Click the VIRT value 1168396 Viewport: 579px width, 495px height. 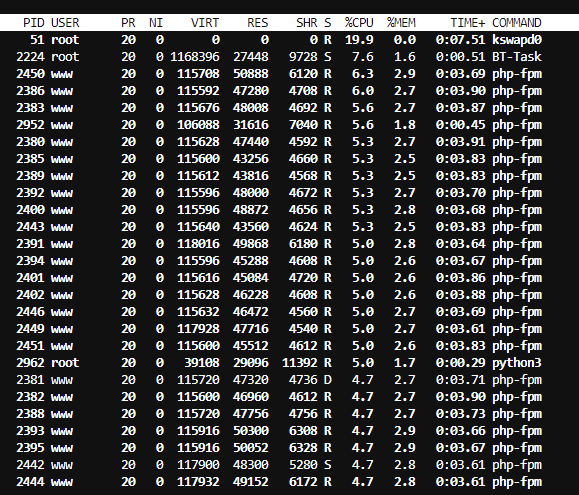195,57
